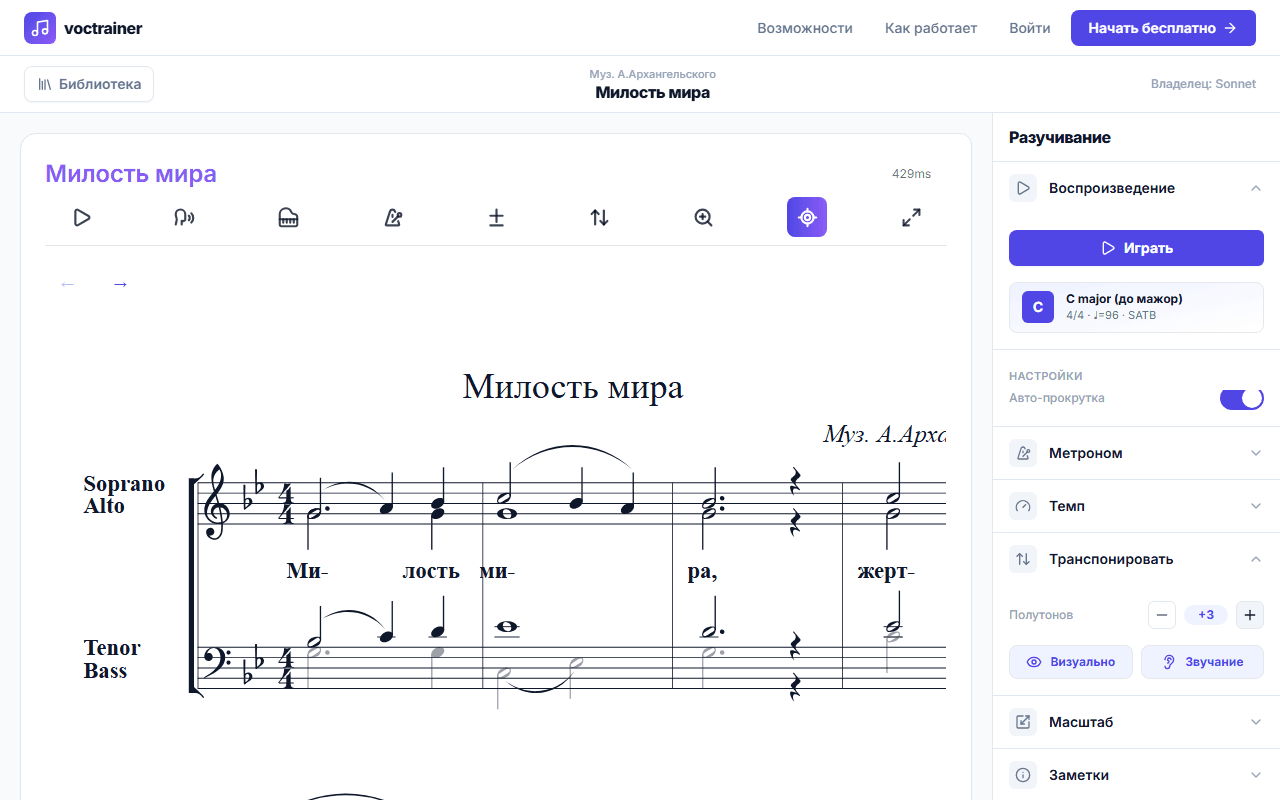Open the metronome tool in the score toolbar
Screen dimensions: 1280x800
[393, 217]
